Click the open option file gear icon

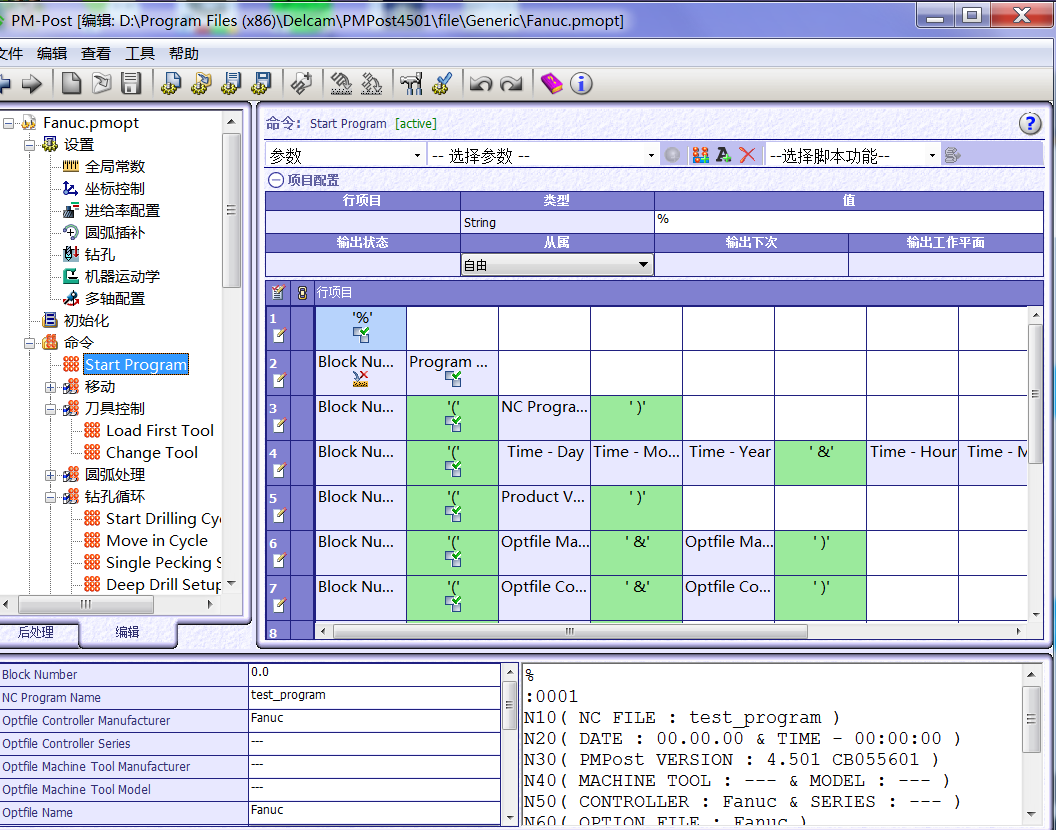[201, 84]
